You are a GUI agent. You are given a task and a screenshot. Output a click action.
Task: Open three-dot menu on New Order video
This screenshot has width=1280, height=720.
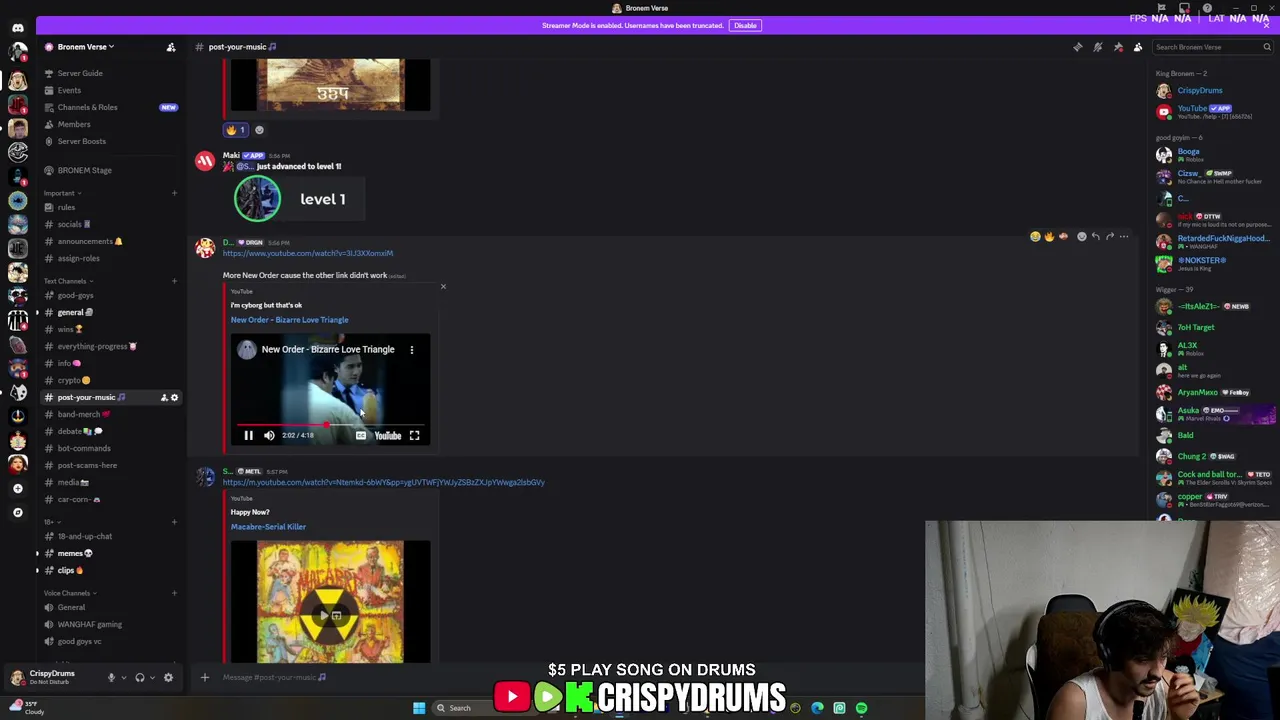[x=411, y=350]
